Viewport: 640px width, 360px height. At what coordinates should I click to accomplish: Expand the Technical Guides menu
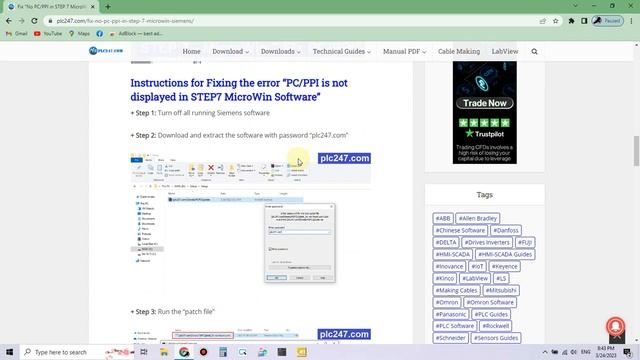(x=342, y=51)
